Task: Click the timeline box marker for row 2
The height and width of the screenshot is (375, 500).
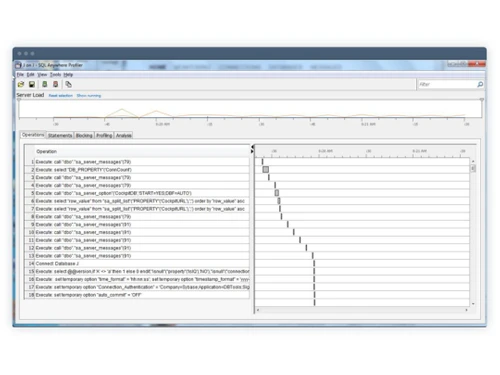Action: coord(266,169)
